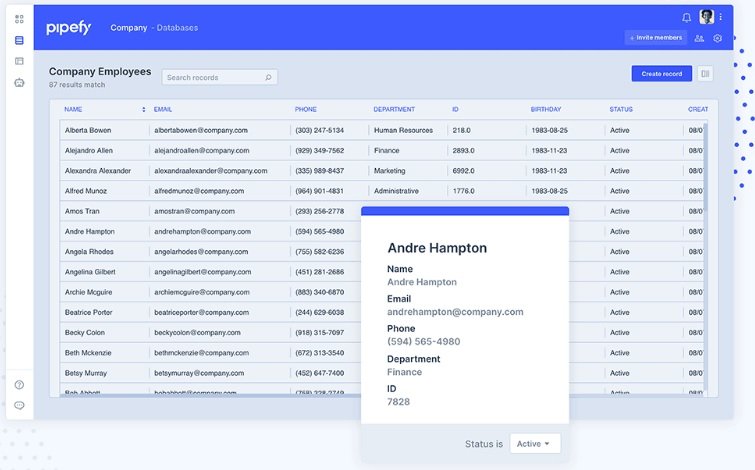The height and width of the screenshot is (470, 755).
Task: Open the chat bubble icon in sidebar
Action: [x=19, y=405]
